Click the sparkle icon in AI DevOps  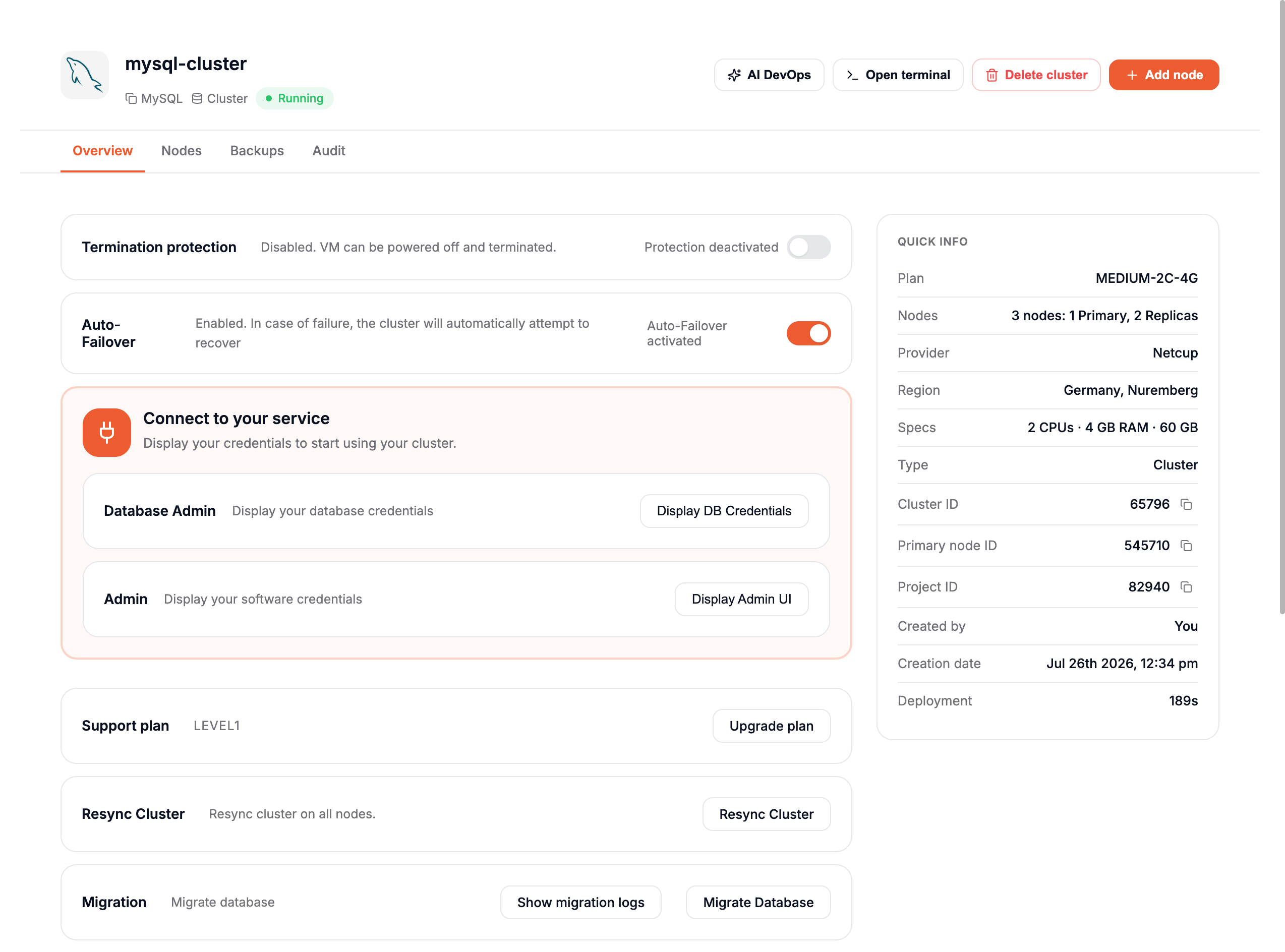click(734, 75)
